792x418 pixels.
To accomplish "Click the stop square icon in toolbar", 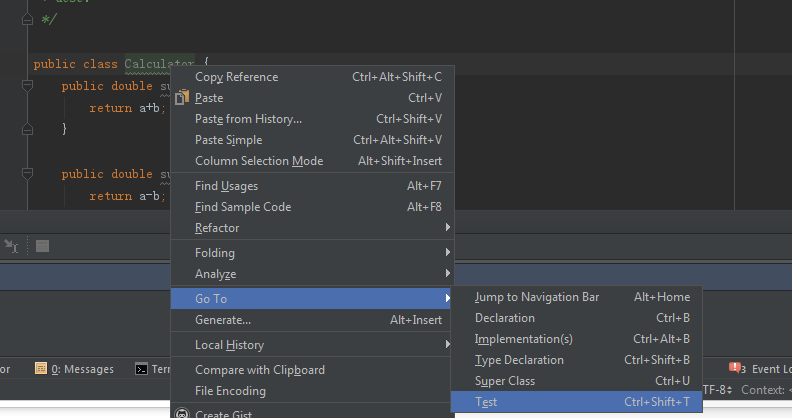I will pyautogui.click(x=43, y=245).
